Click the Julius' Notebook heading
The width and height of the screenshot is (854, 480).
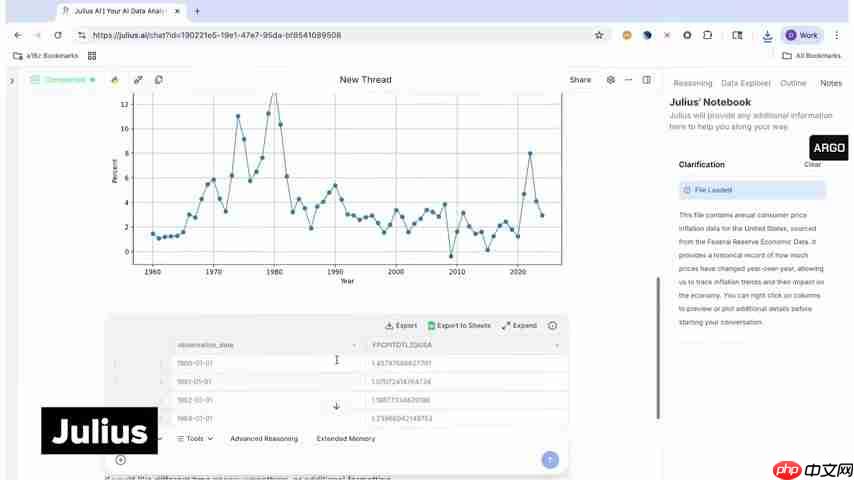click(710, 102)
